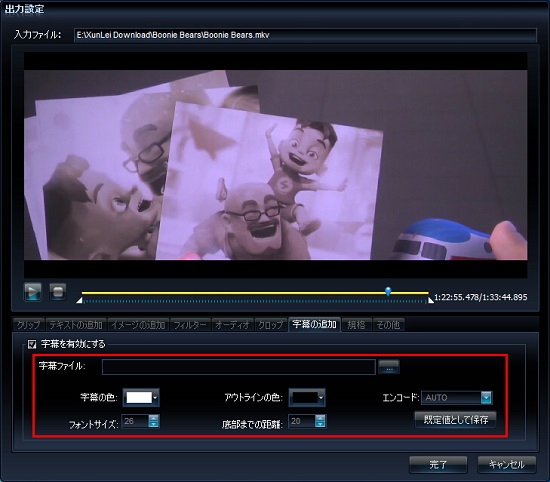Click the 底部までの距離 stepper arrows

[x=320, y=421]
